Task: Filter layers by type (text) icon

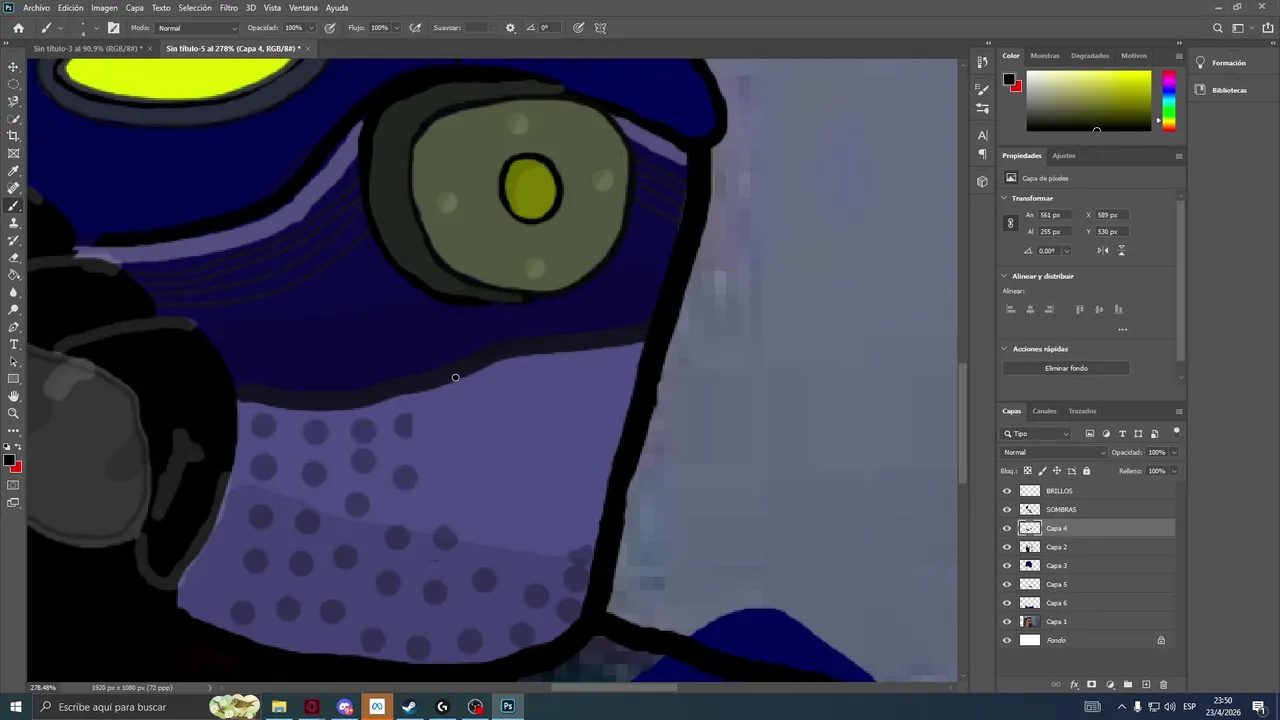Action: click(1122, 434)
